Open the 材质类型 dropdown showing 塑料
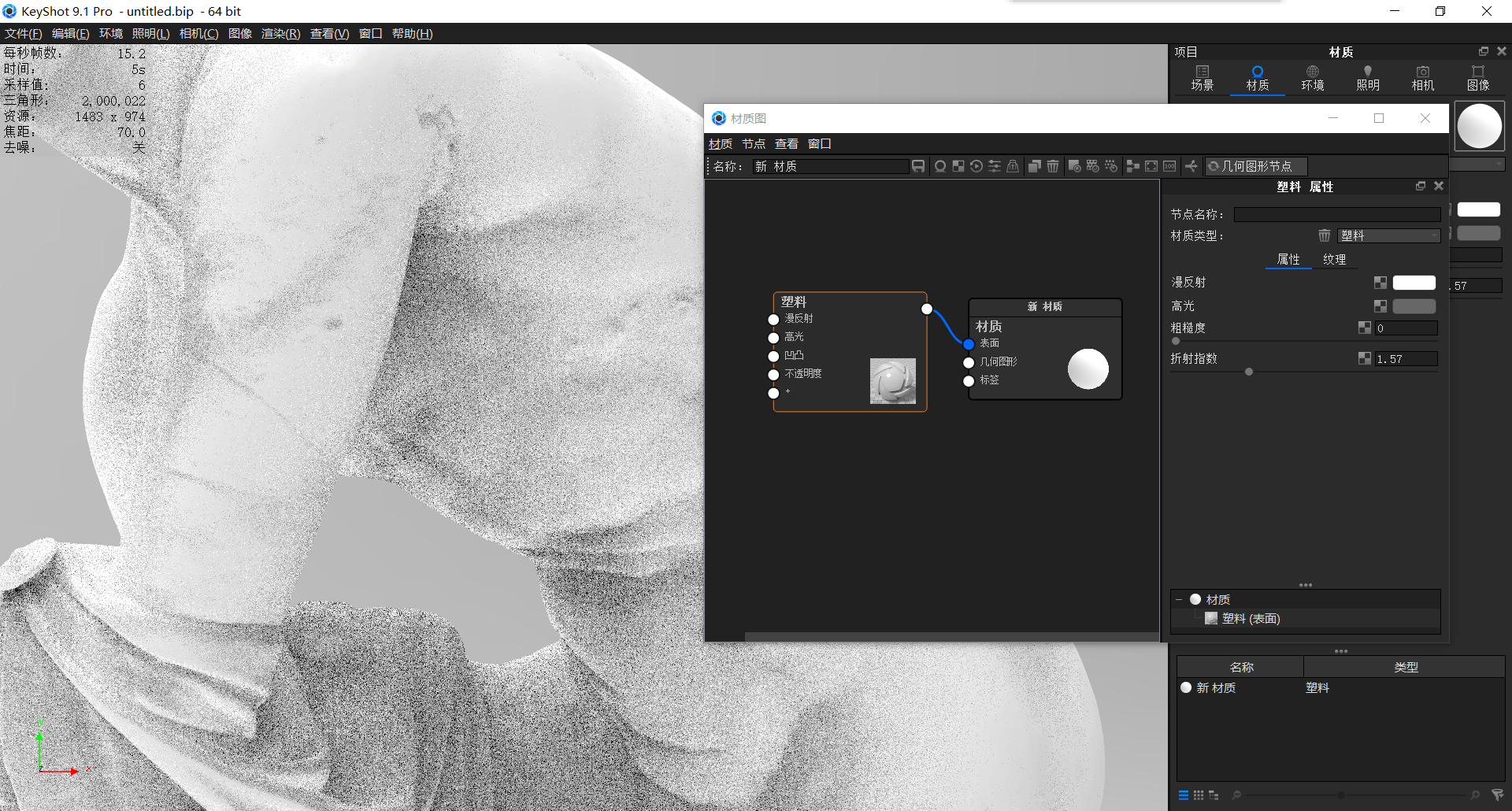The width and height of the screenshot is (1512, 811). (x=1388, y=235)
